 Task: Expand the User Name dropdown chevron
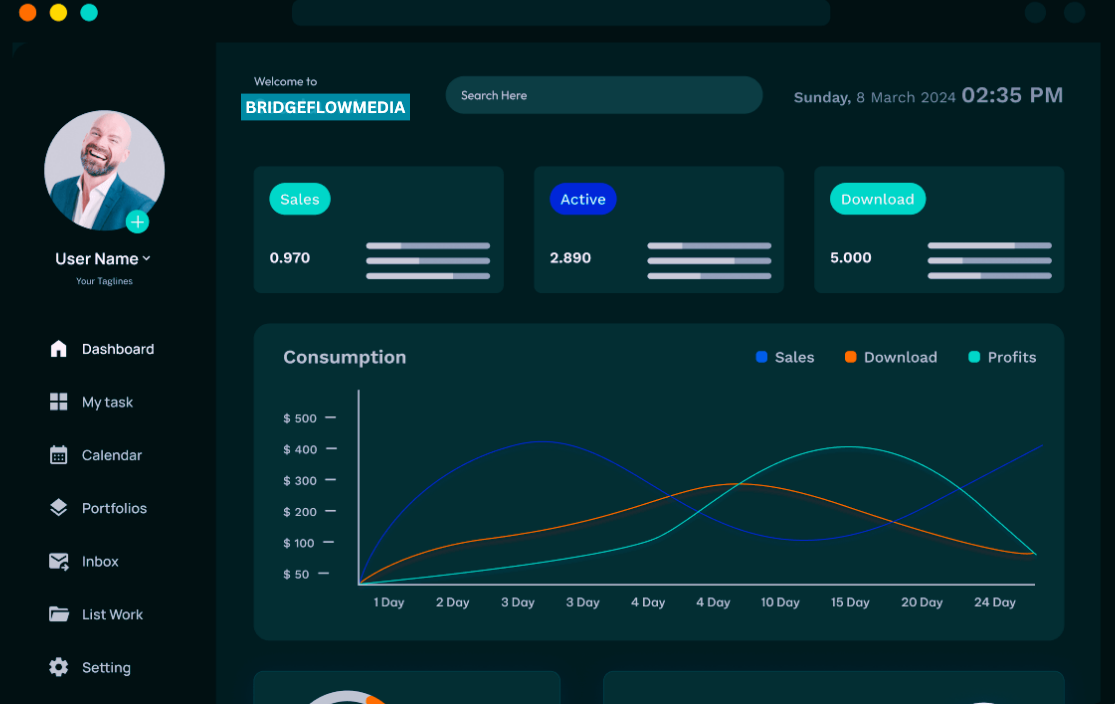click(x=147, y=259)
